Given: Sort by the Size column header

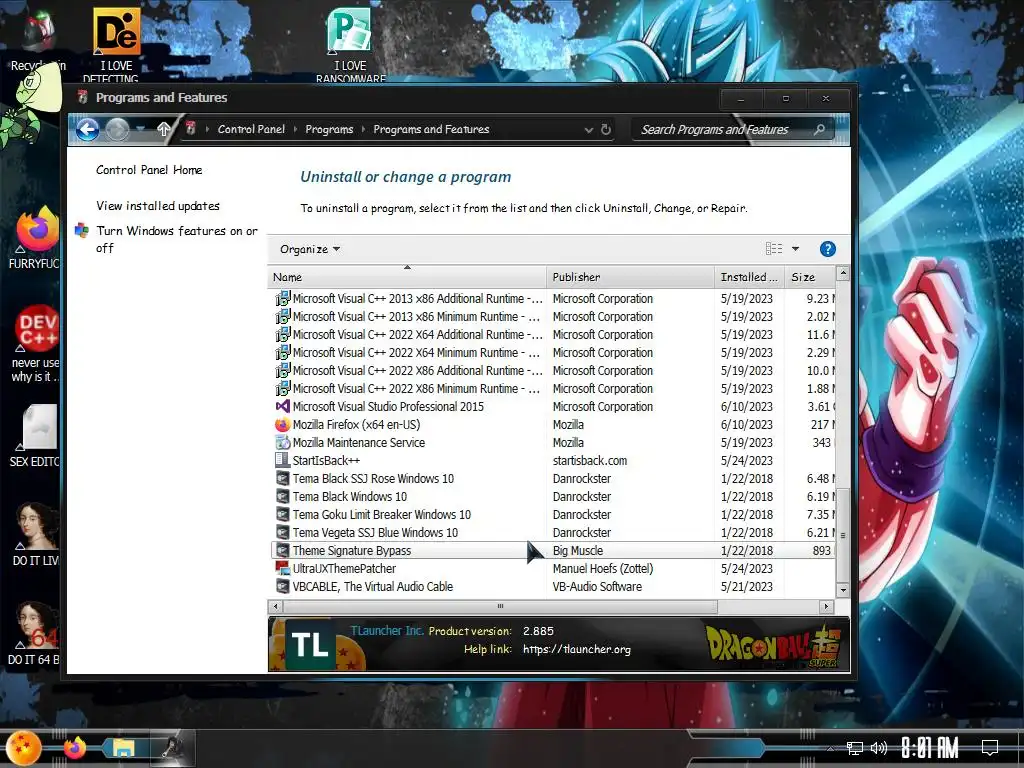Looking at the screenshot, I should pos(810,277).
